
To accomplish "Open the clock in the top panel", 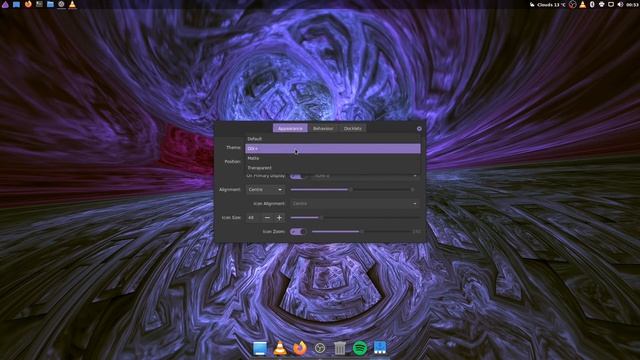I will click(x=632, y=4).
